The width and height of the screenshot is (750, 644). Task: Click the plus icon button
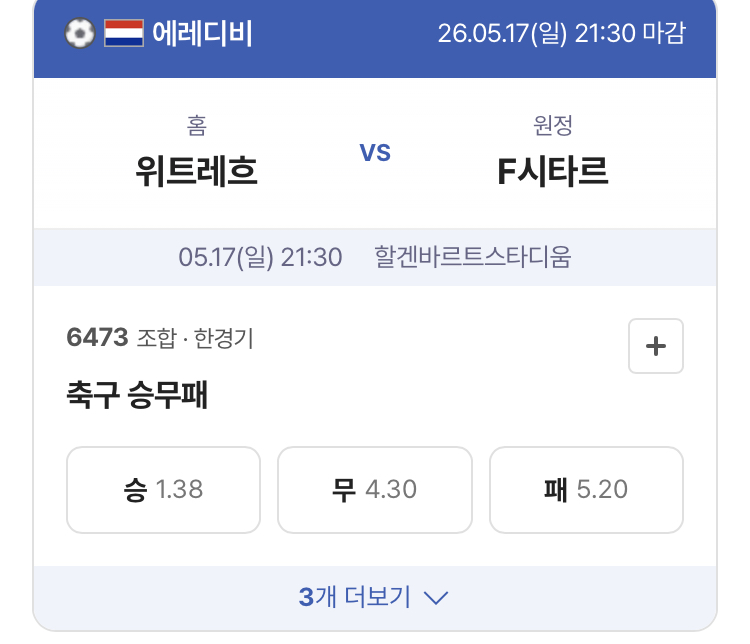point(655,346)
